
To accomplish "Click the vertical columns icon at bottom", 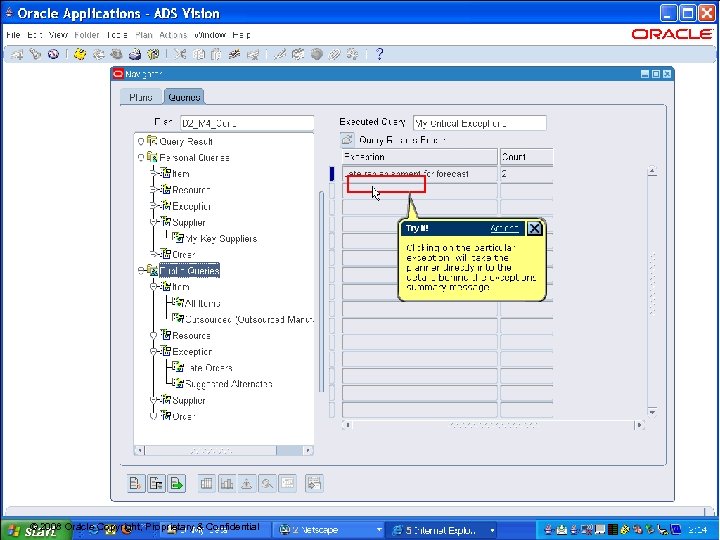I will [x=207, y=483].
